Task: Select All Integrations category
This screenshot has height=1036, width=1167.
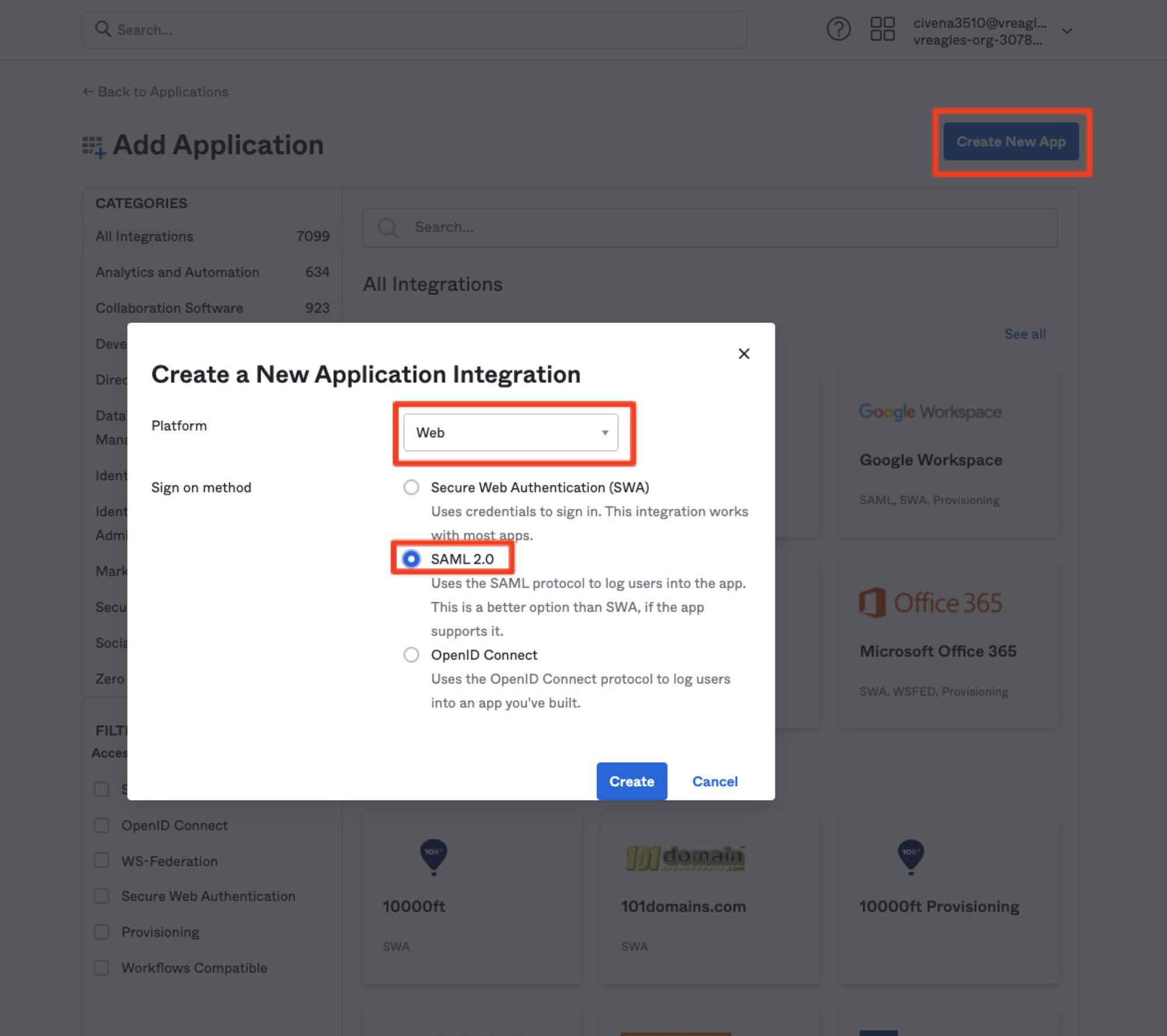Action: [x=145, y=236]
